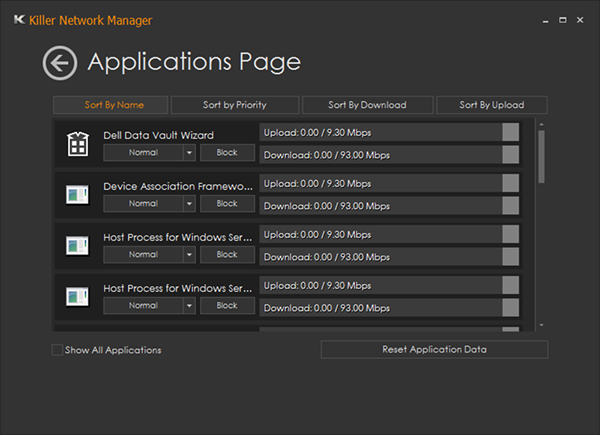Click download limit handle for Dell Data Vault Wizard
Image resolution: width=600 pixels, height=435 pixels.
coord(510,155)
